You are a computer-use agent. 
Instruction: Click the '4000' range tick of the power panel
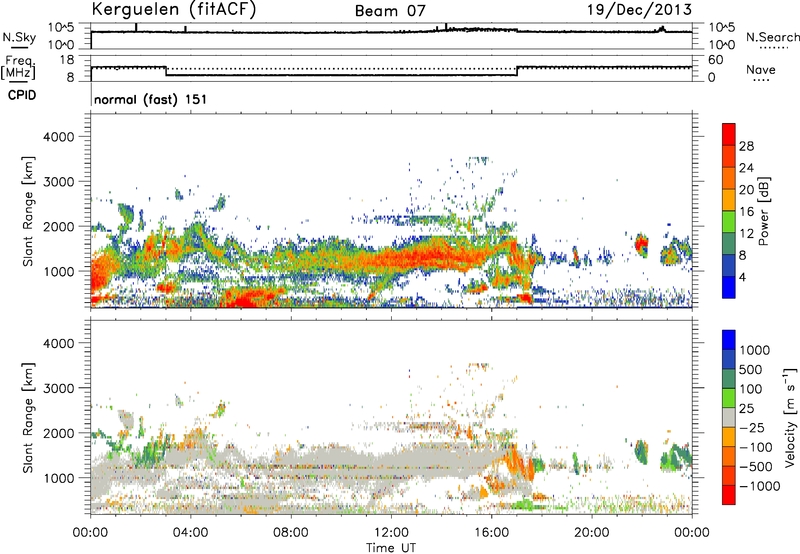(x=58, y=137)
